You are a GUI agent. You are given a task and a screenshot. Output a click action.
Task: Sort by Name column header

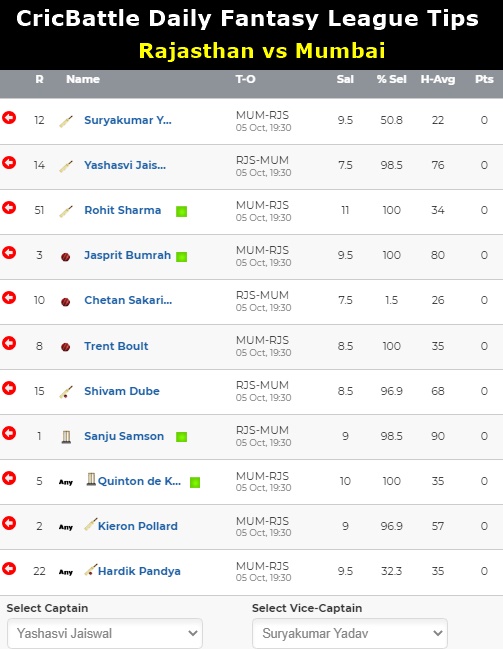pyautogui.click(x=83, y=79)
